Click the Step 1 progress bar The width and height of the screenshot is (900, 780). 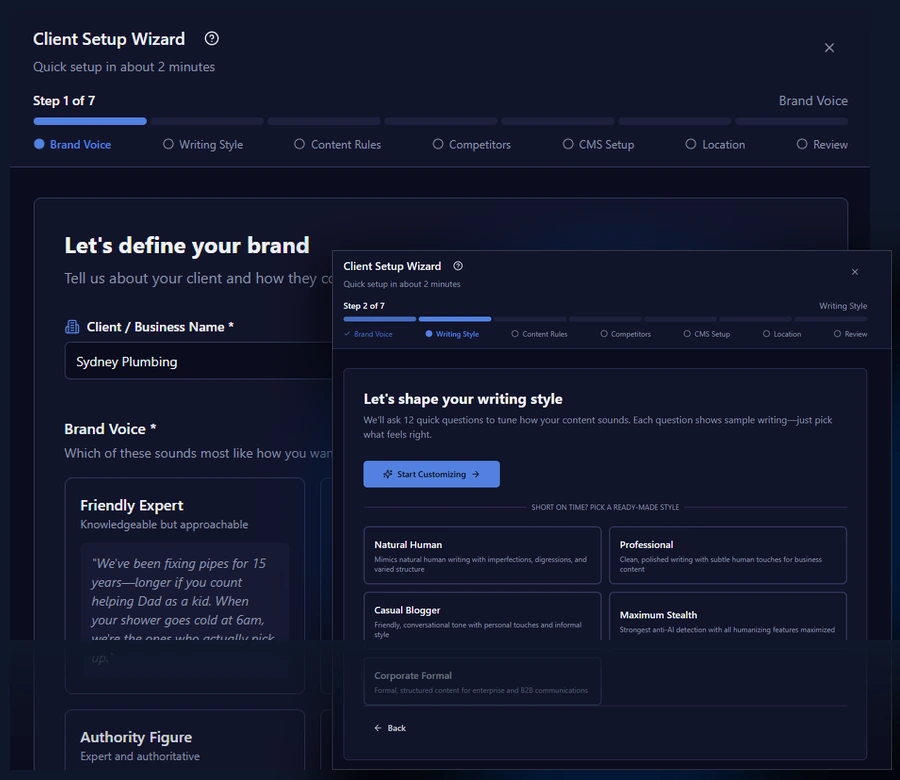coord(89,121)
